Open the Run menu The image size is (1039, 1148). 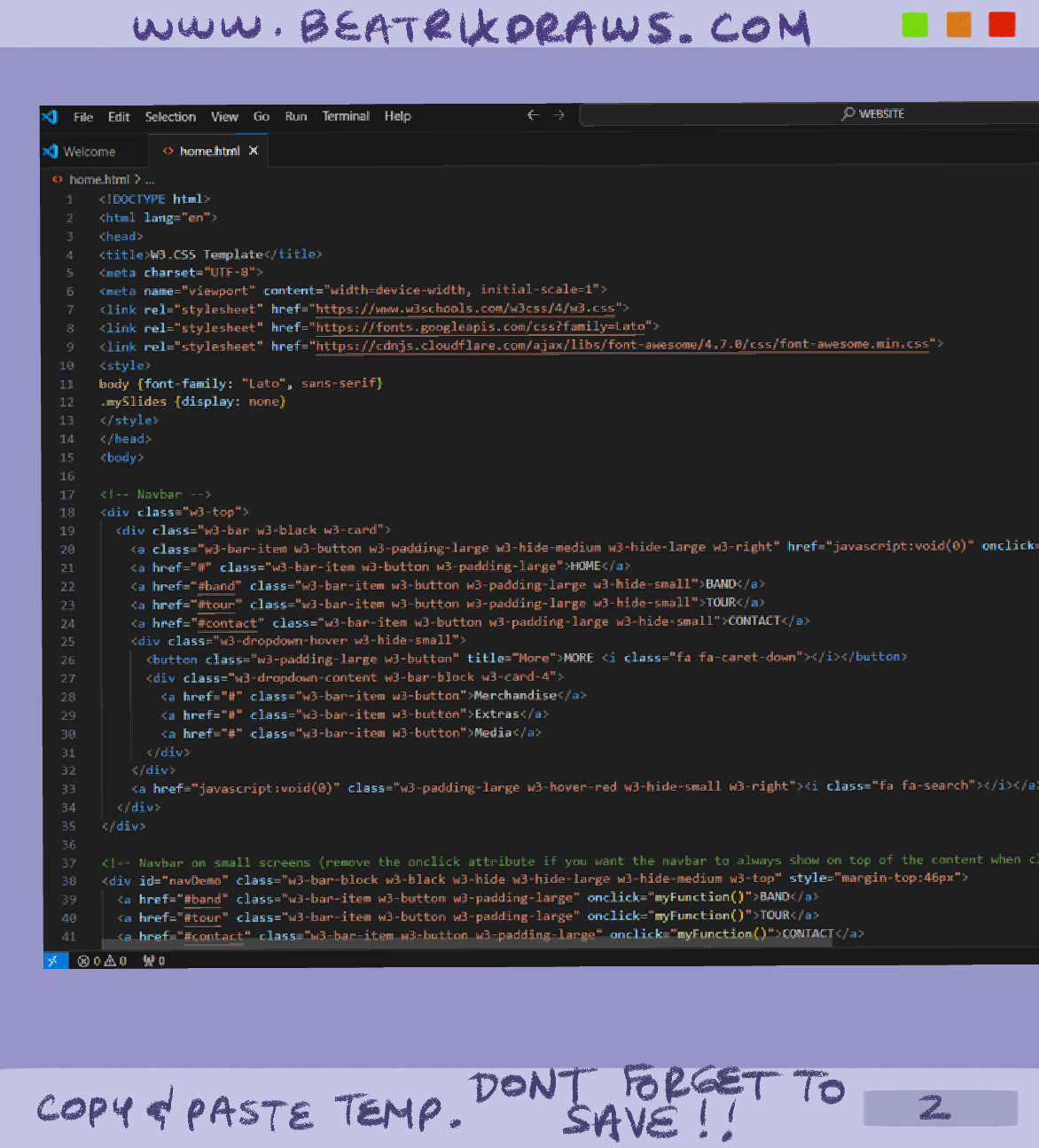296,116
